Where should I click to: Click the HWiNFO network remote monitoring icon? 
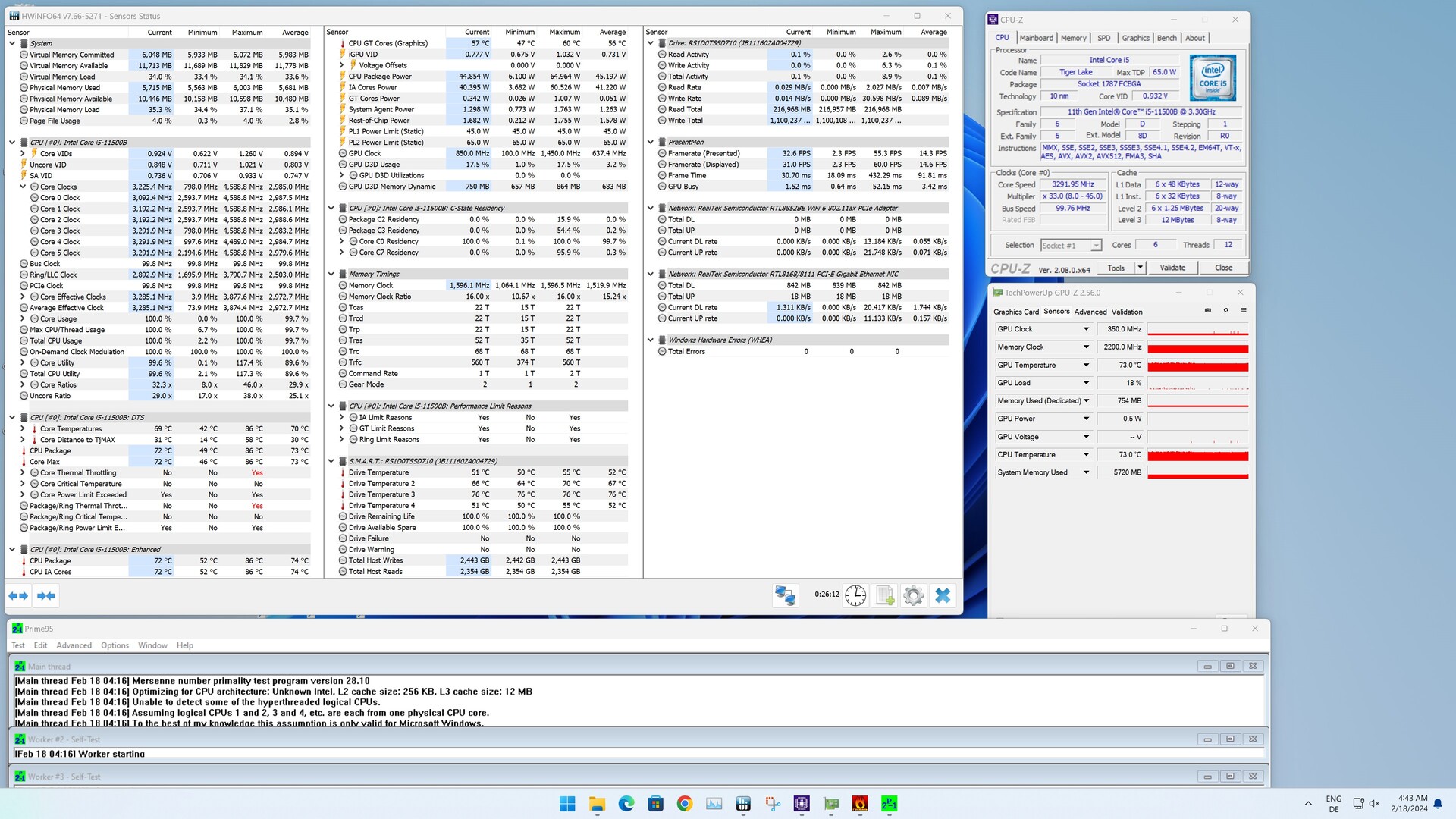point(785,596)
